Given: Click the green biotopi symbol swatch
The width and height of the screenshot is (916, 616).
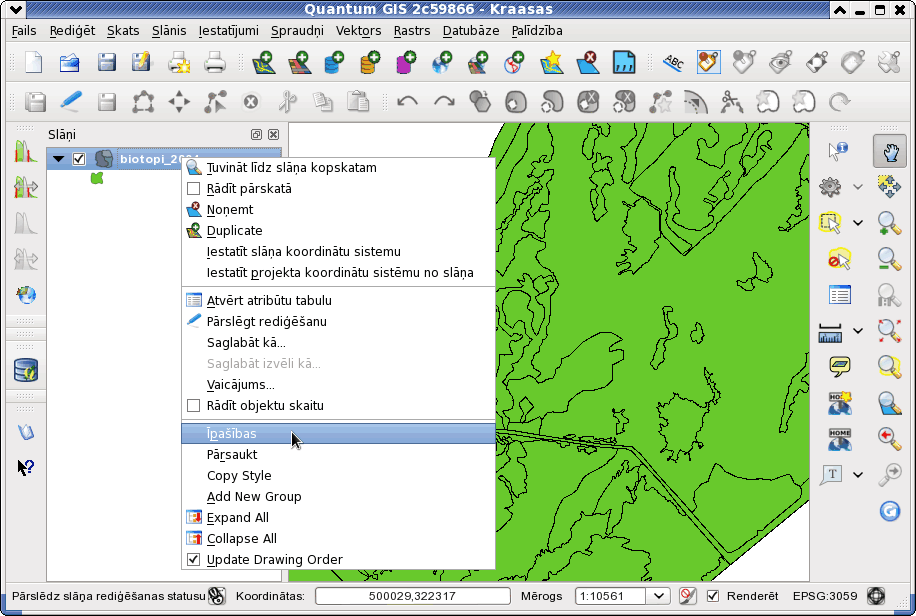Looking at the screenshot, I should (x=97, y=178).
